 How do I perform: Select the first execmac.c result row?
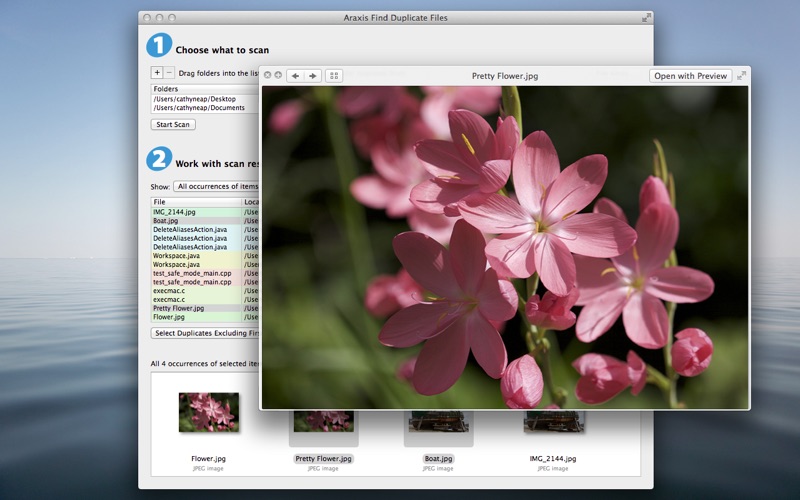point(205,291)
